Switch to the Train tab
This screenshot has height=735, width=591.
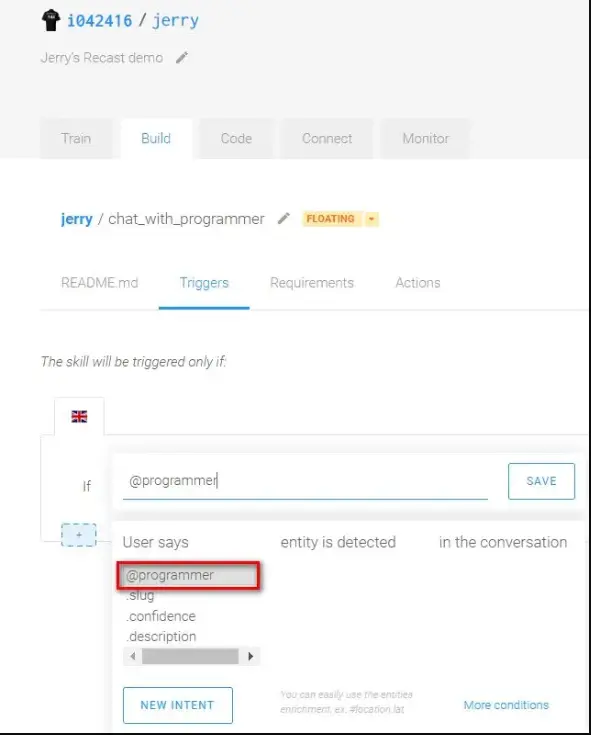coord(76,139)
